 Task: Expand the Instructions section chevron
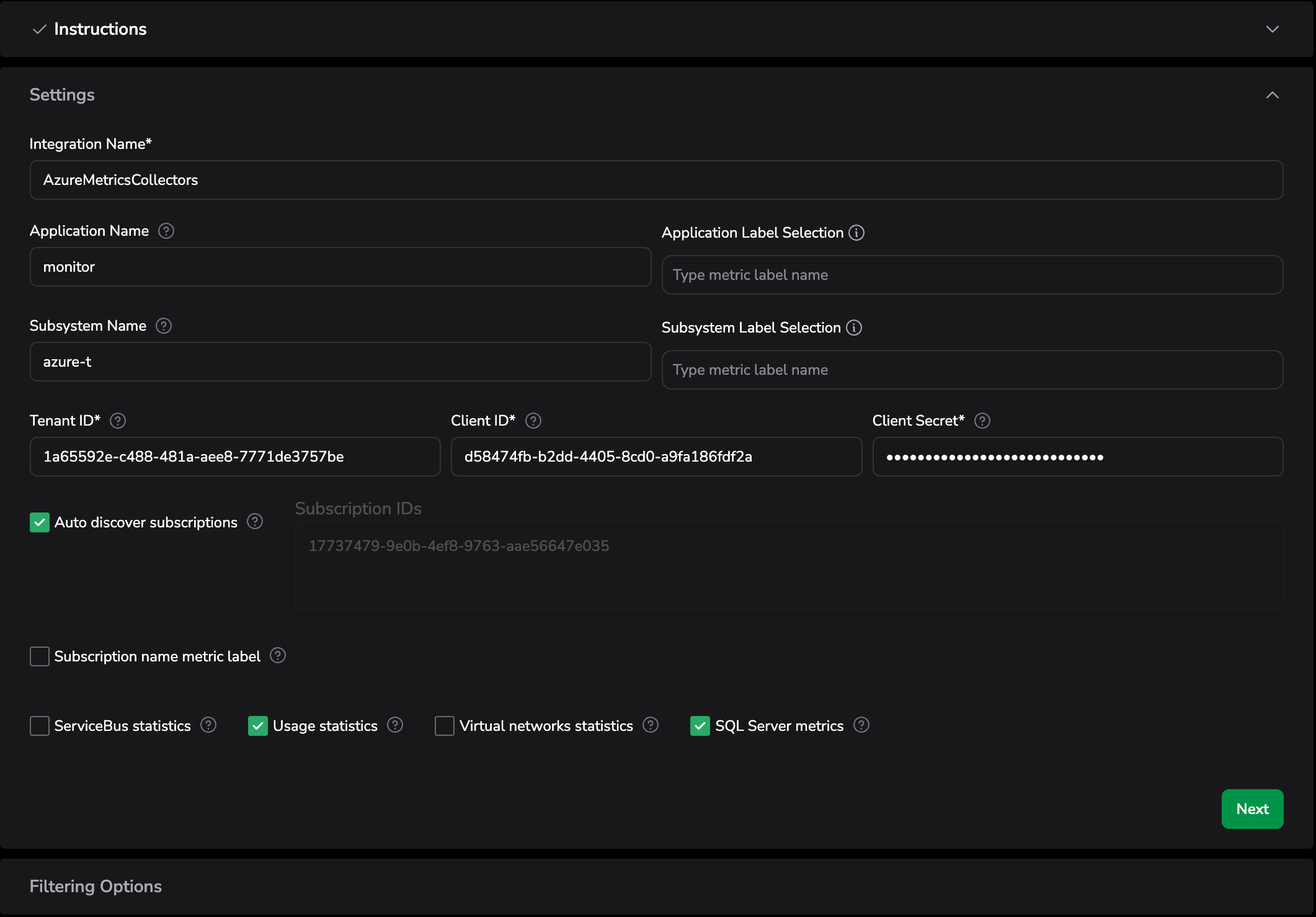(x=1272, y=29)
